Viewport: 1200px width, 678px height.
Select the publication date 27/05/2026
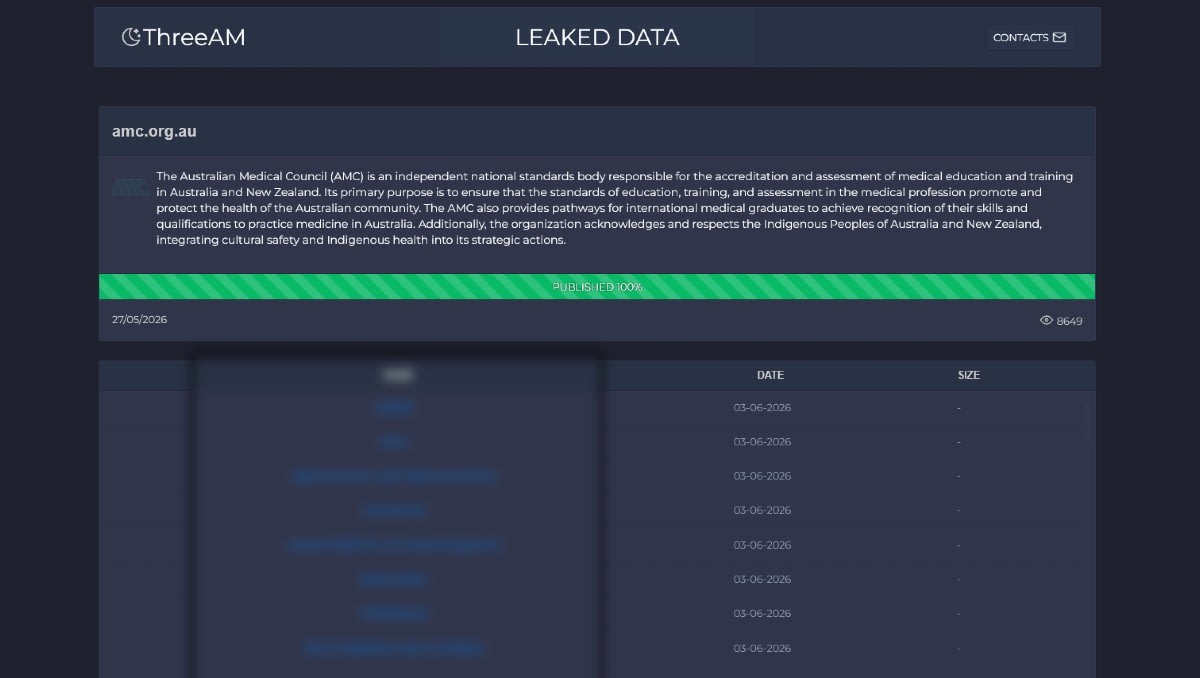(x=140, y=320)
